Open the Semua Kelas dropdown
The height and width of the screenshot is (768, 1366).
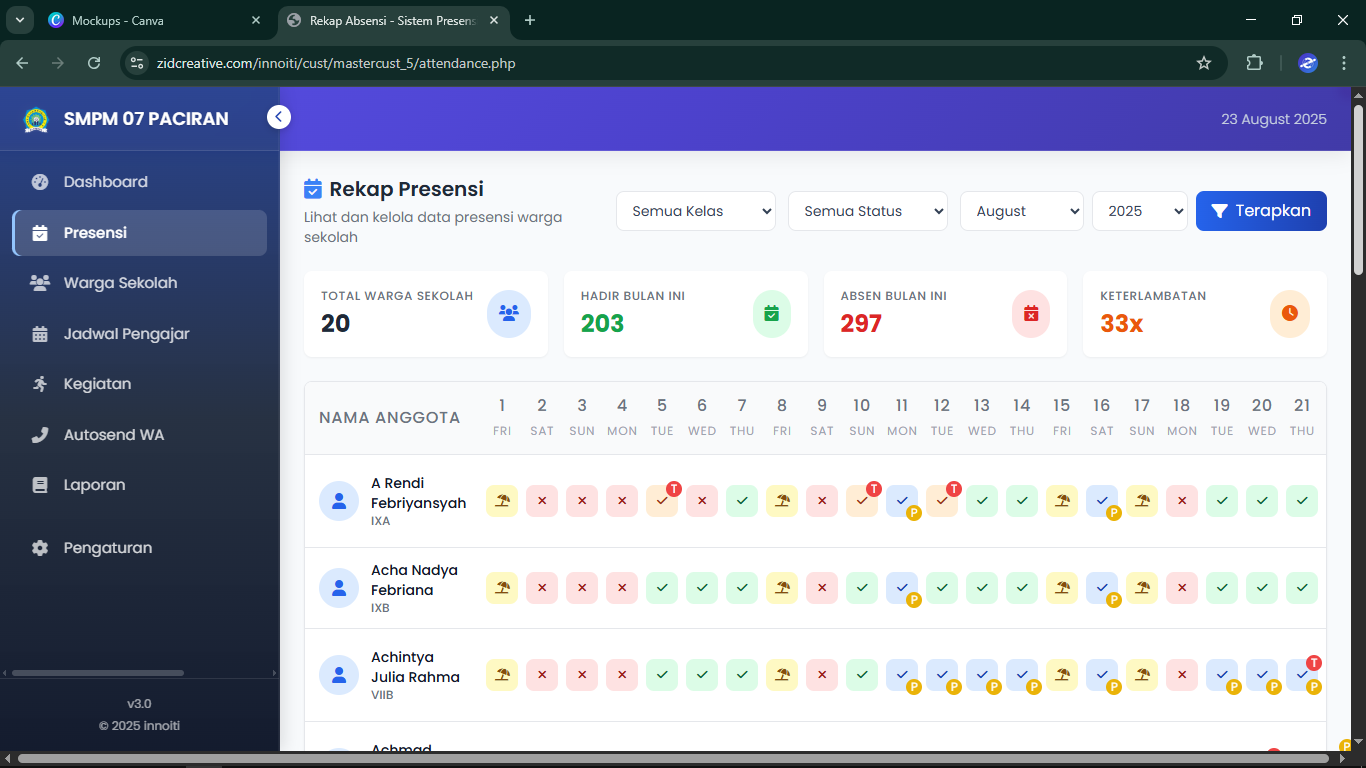point(695,211)
